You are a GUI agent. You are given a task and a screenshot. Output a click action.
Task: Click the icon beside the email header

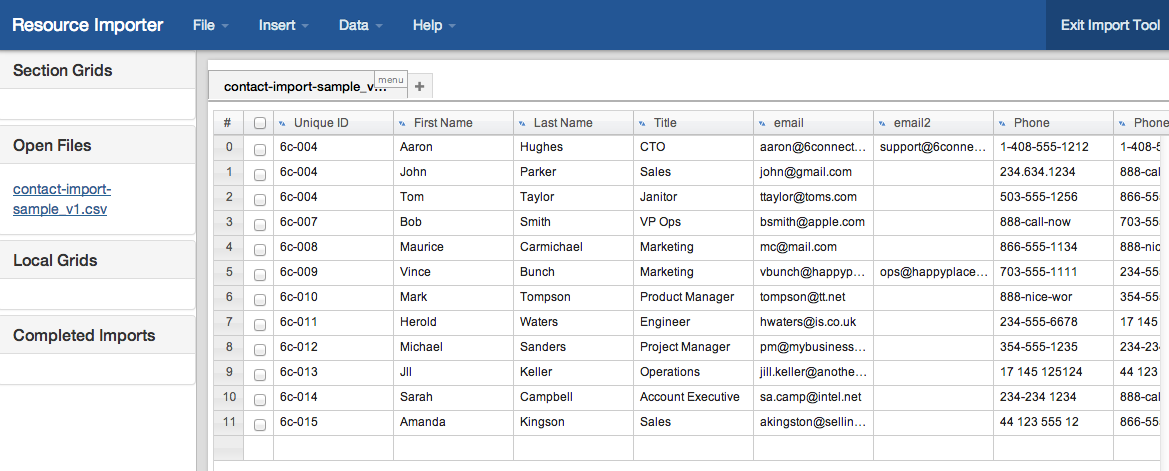pos(762,123)
